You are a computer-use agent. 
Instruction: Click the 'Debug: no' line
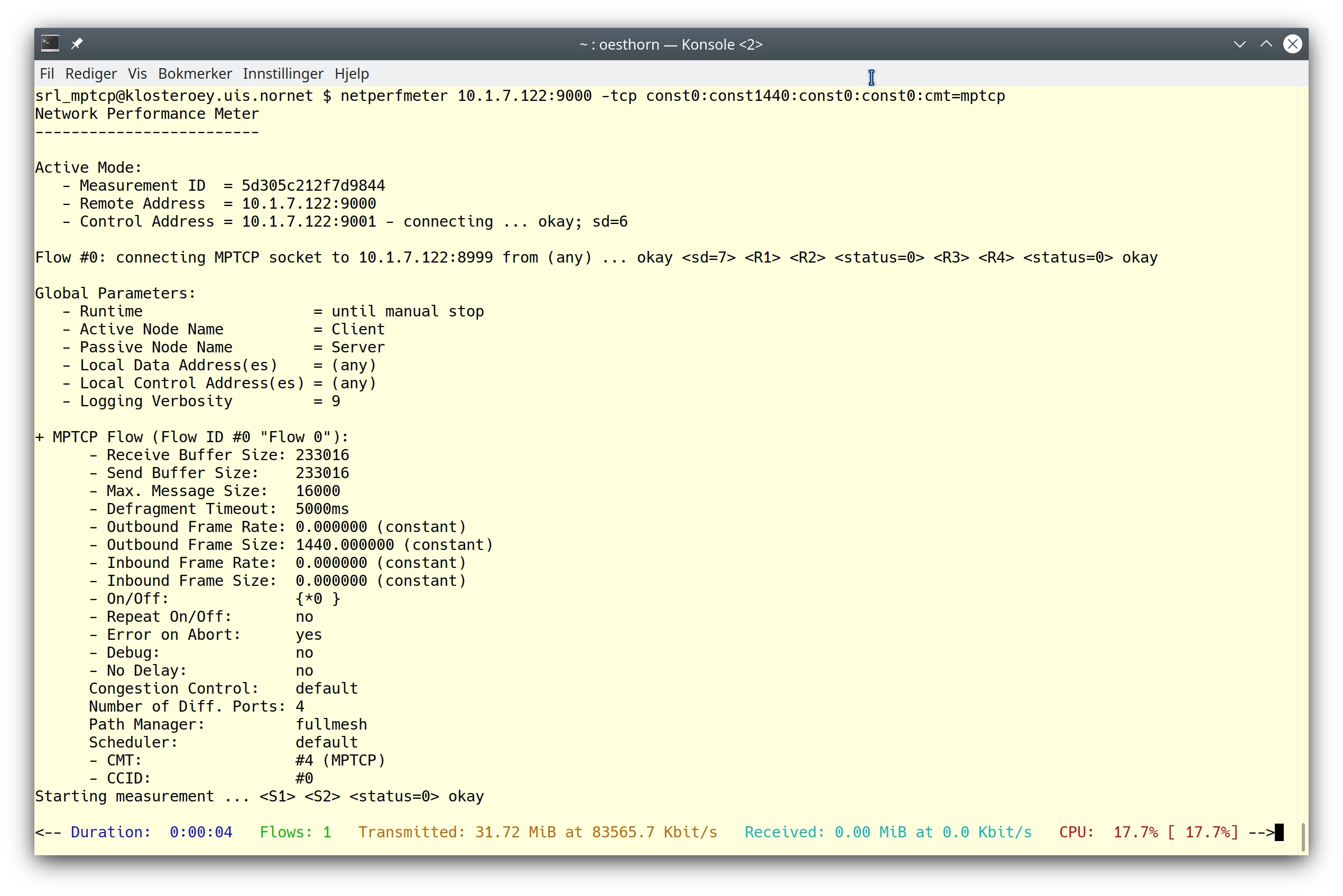tap(201, 652)
